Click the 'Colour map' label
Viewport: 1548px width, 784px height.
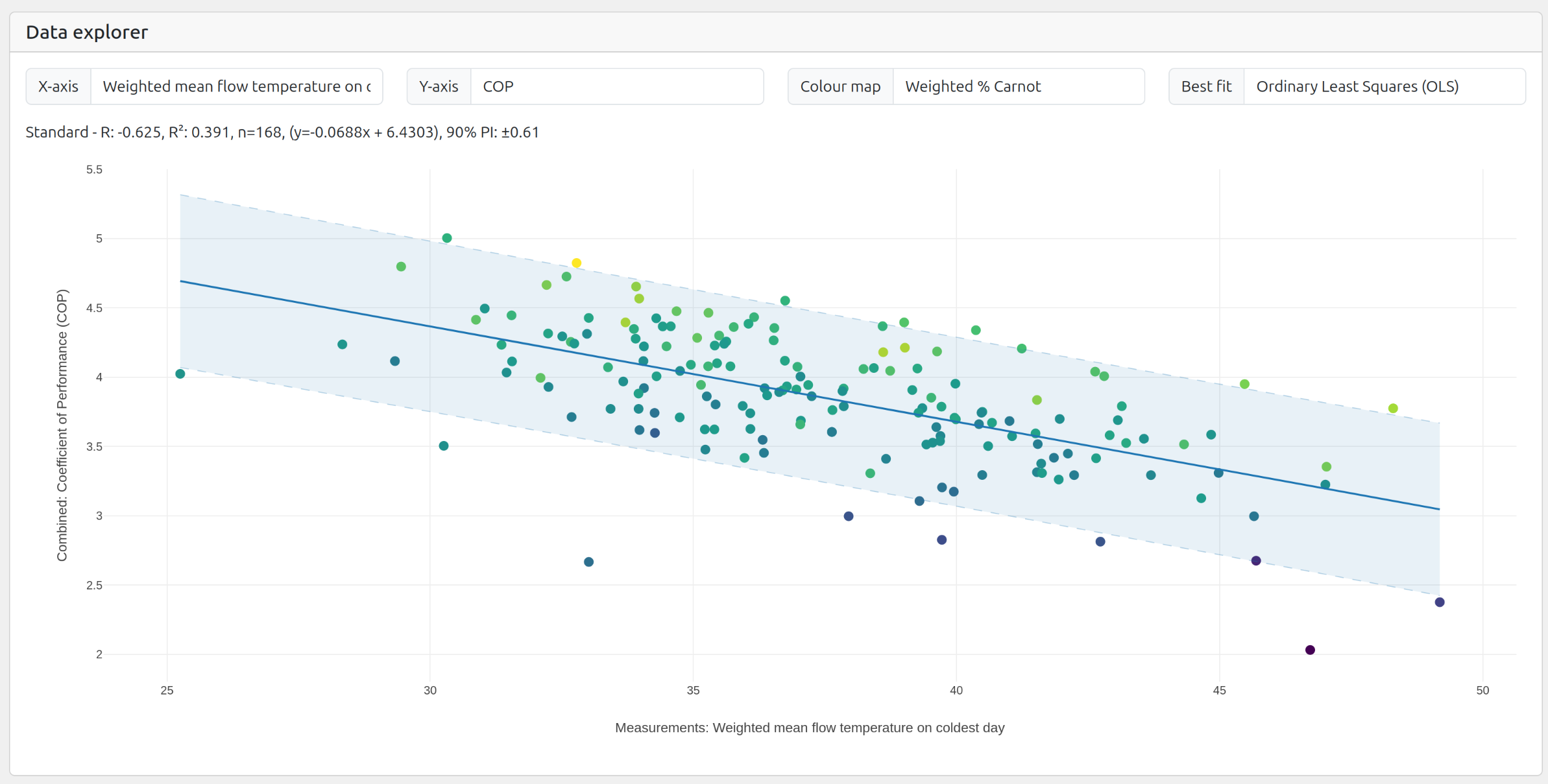coord(840,86)
